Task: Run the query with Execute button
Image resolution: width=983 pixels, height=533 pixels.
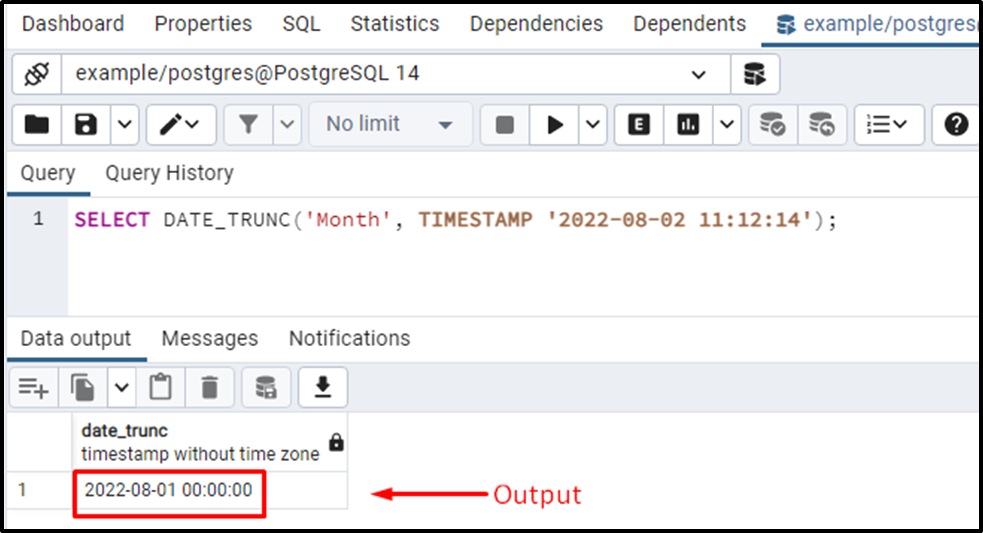Action: (x=555, y=124)
